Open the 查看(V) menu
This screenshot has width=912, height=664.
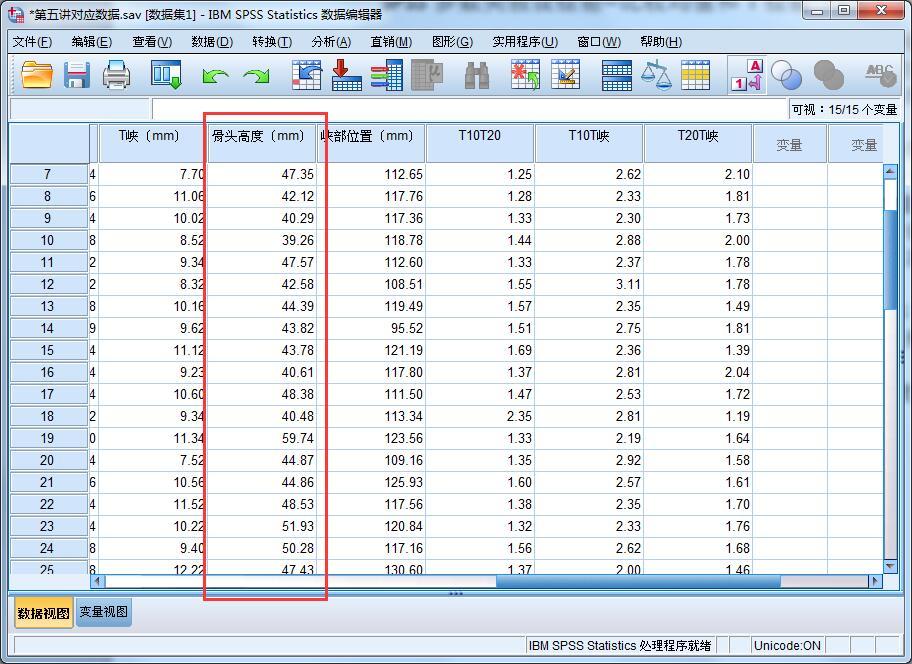click(152, 42)
